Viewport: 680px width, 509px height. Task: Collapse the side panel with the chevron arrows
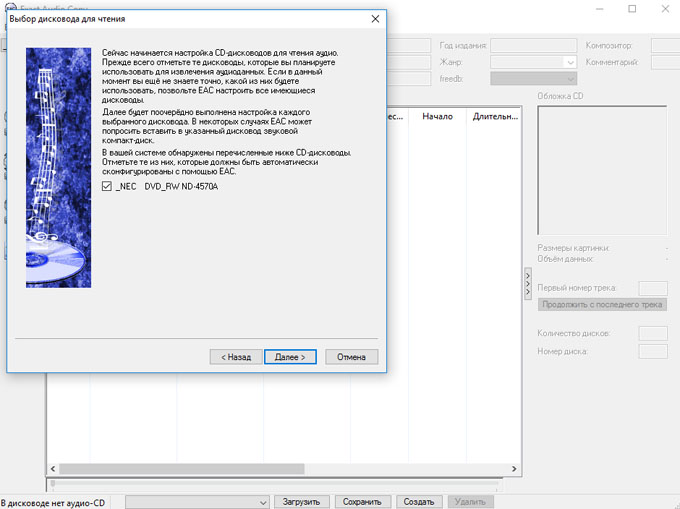(x=528, y=283)
